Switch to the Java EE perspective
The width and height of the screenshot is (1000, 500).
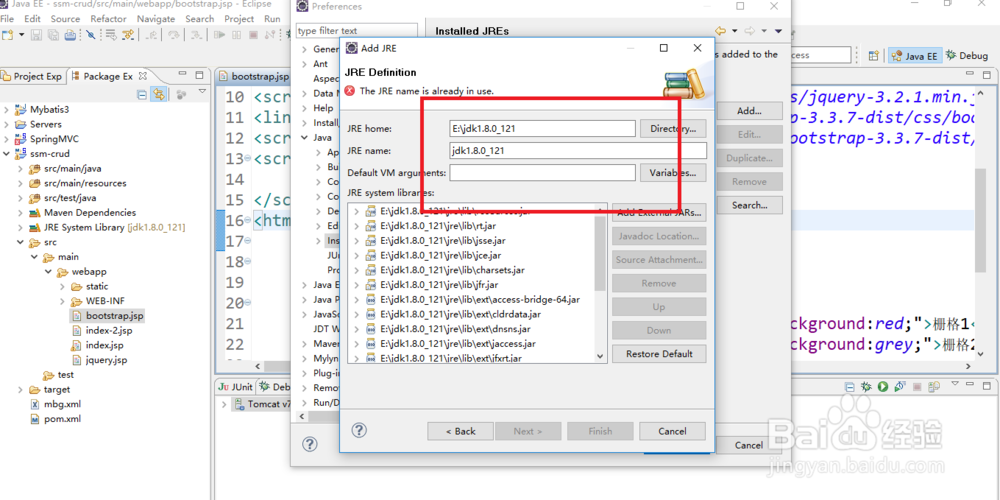915,55
